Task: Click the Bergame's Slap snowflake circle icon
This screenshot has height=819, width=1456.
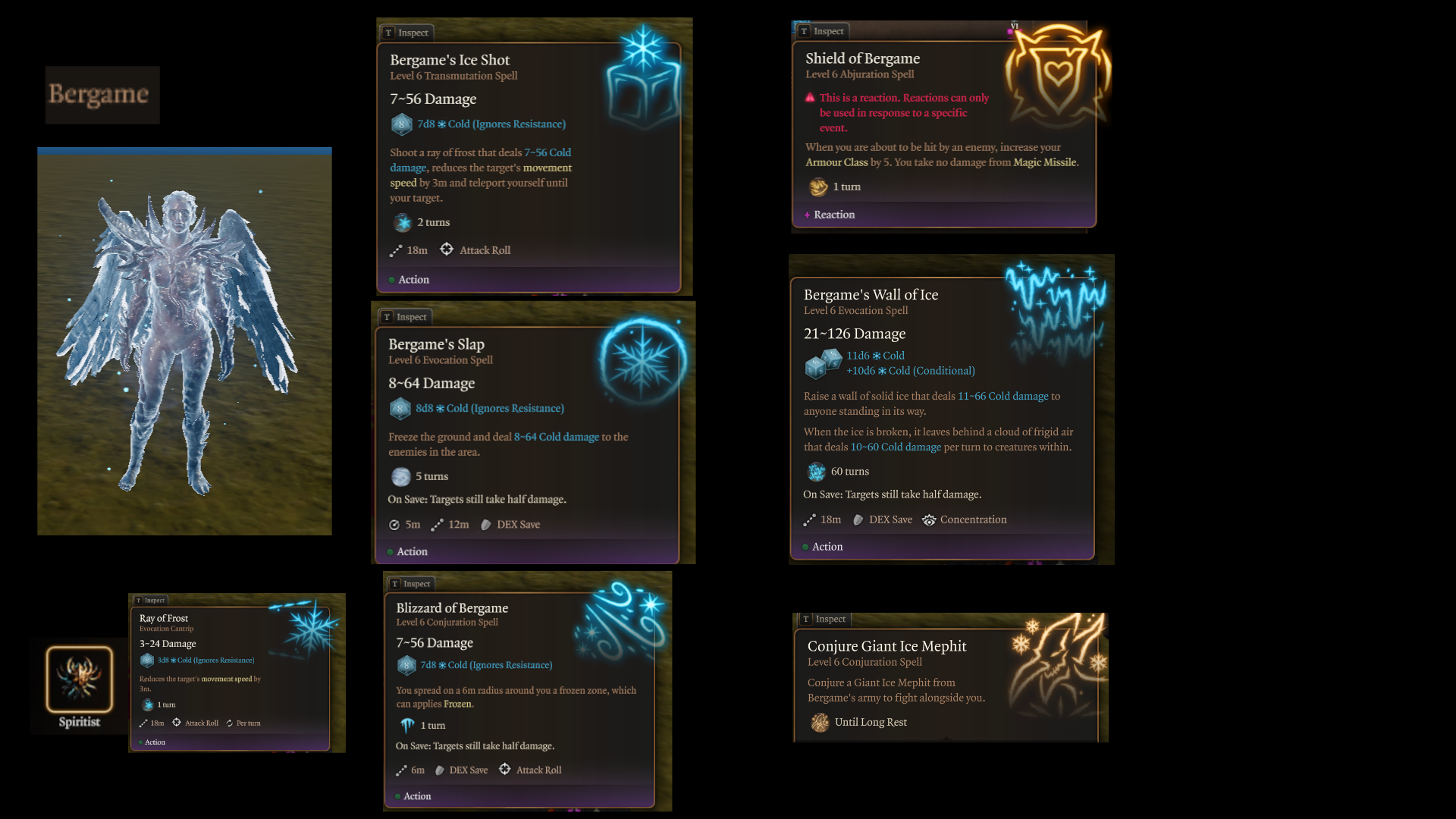Action: pos(643,360)
